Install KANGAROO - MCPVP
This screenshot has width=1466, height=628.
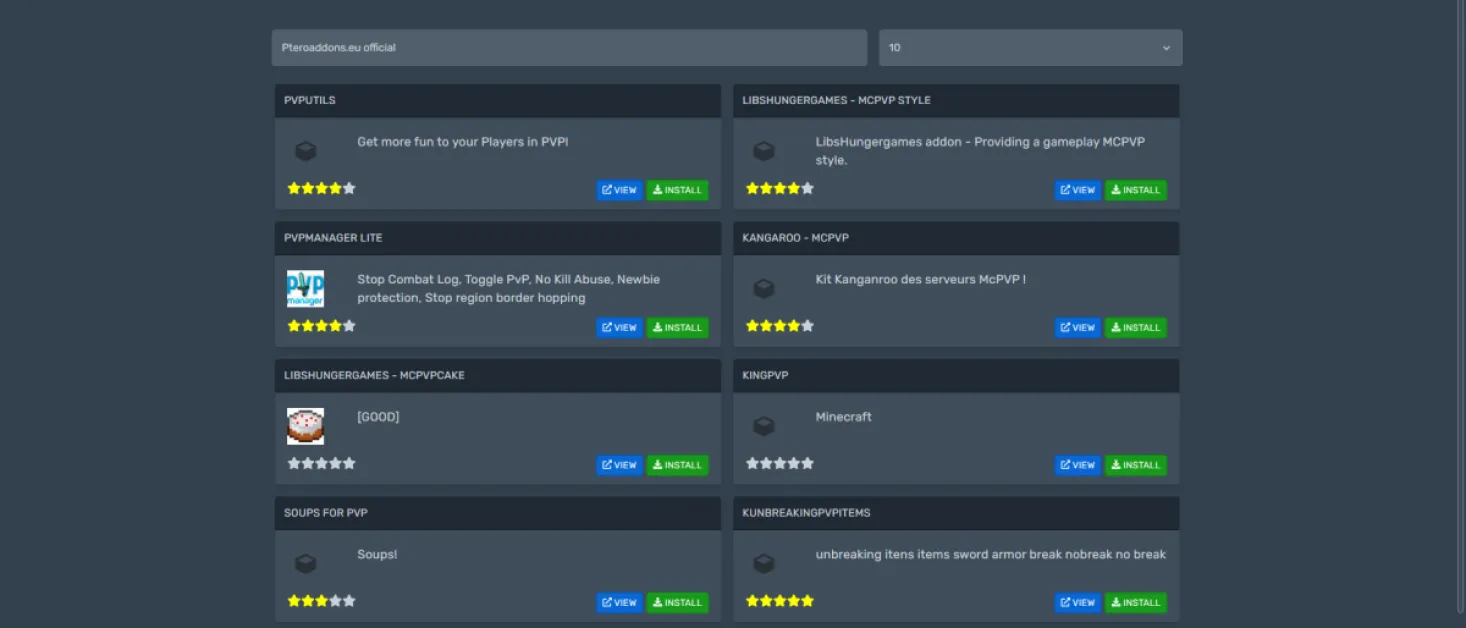click(x=1135, y=327)
